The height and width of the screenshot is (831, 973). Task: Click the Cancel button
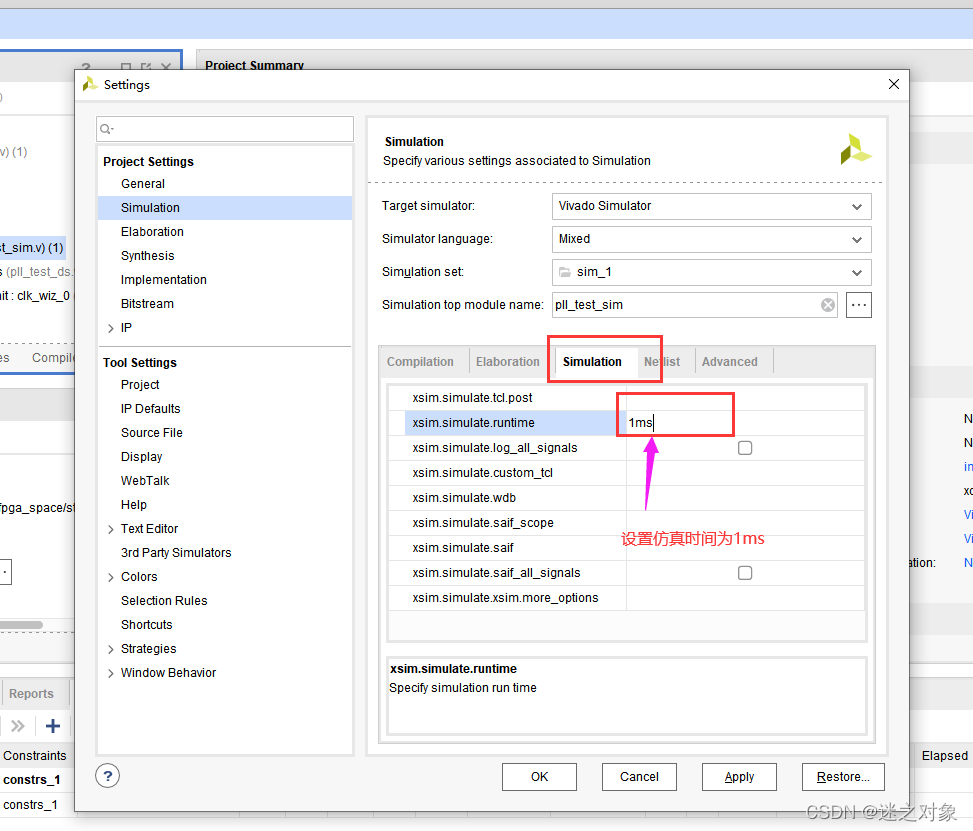click(x=639, y=777)
